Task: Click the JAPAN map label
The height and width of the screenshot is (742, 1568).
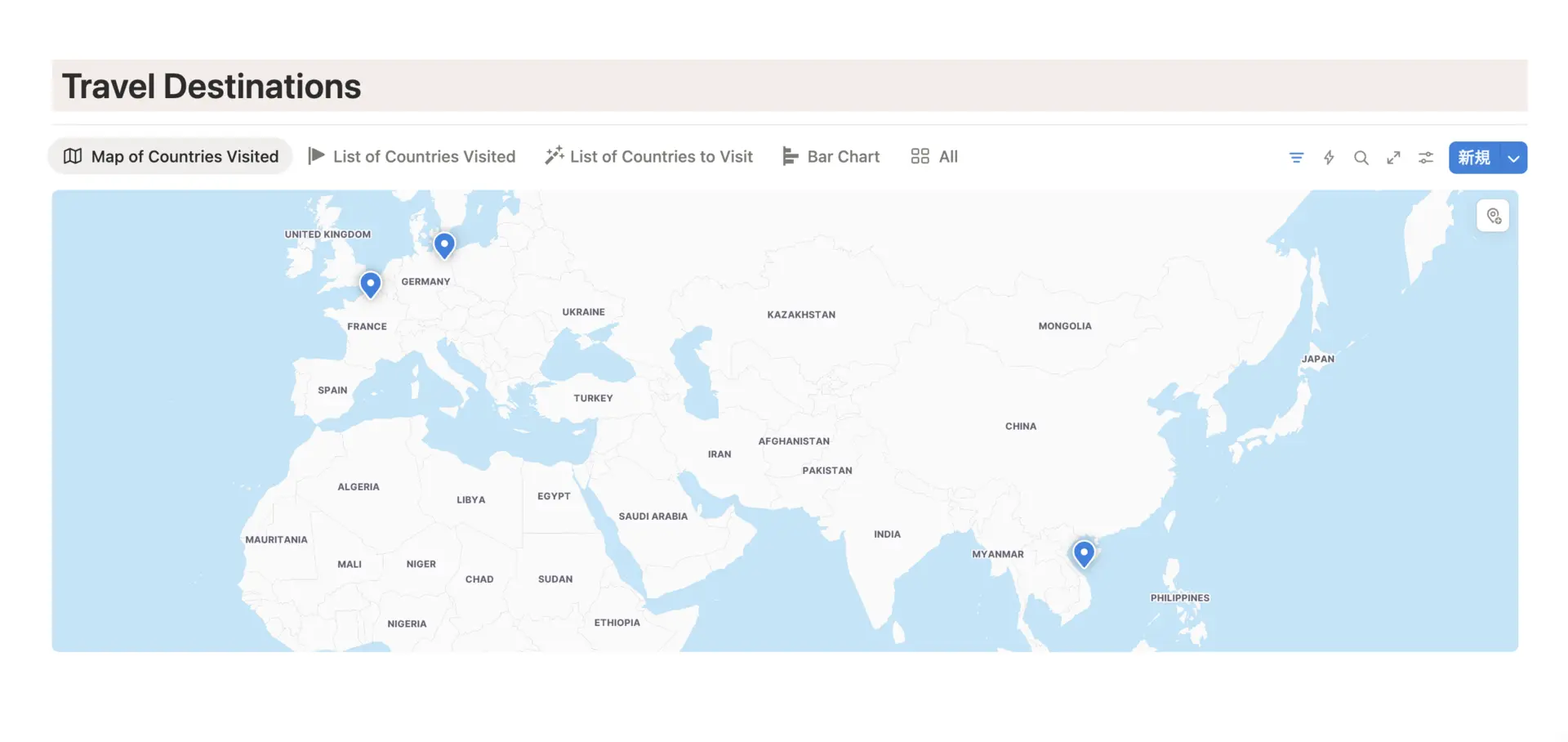Action: pyautogui.click(x=1318, y=359)
